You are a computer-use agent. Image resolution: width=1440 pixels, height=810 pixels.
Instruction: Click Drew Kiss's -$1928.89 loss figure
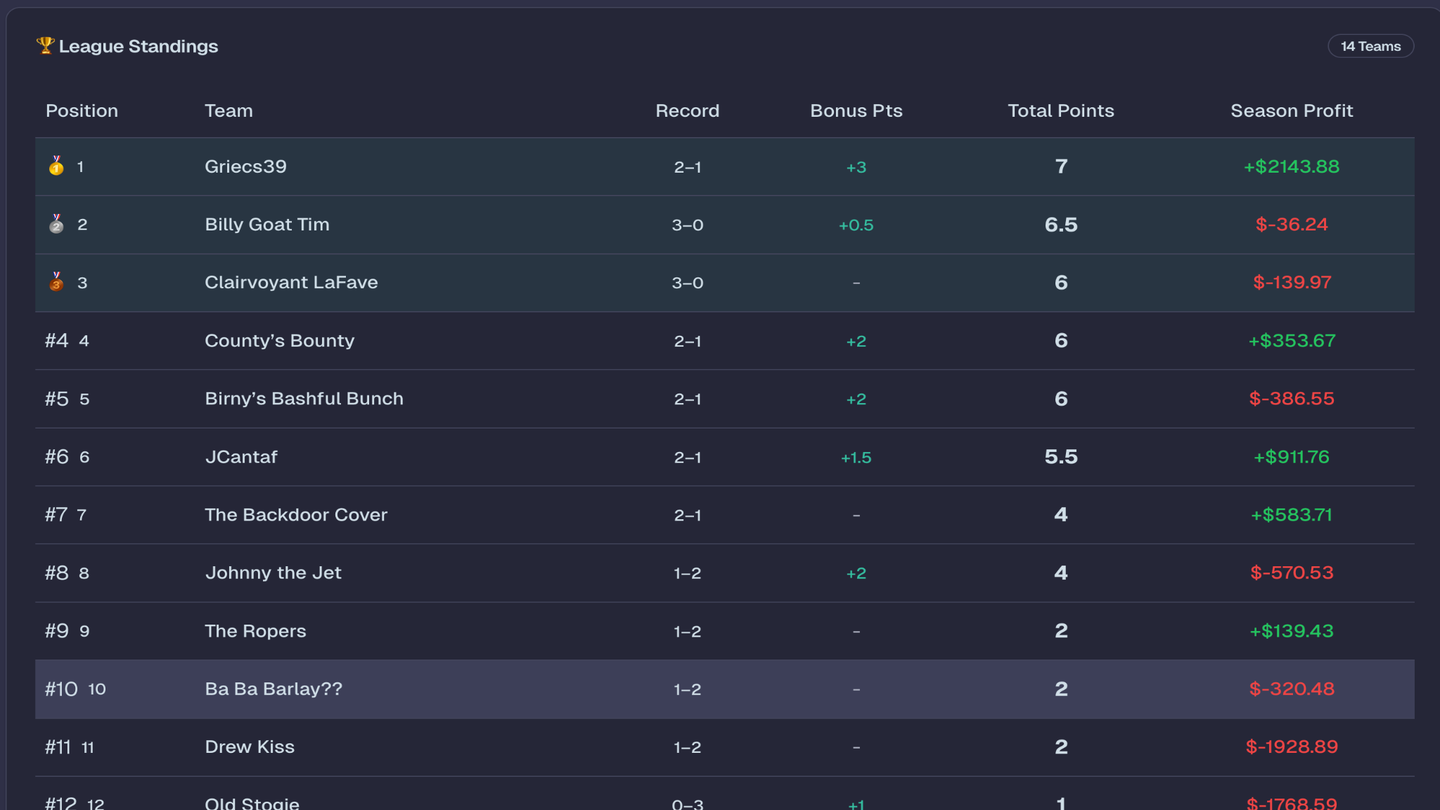click(1291, 746)
